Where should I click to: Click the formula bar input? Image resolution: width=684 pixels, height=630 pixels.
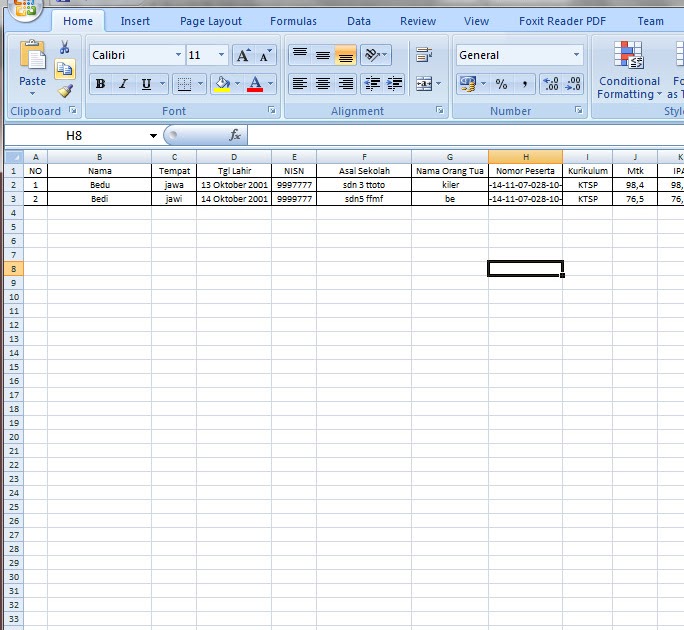pyautogui.click(x=465, y=136)
